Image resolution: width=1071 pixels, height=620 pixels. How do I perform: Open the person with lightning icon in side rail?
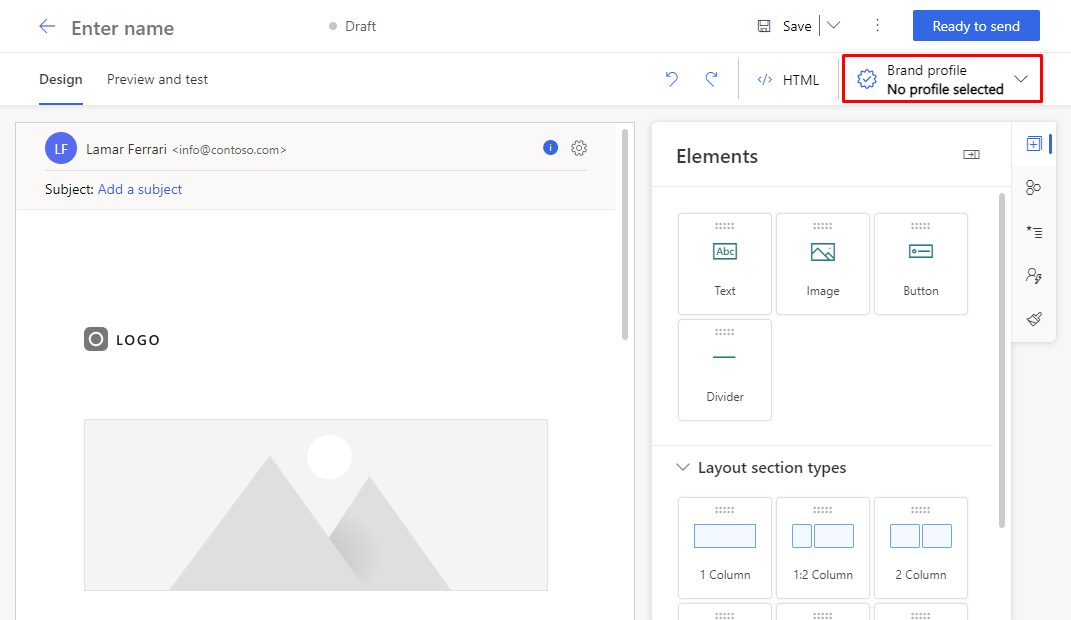click(1033, 275)
